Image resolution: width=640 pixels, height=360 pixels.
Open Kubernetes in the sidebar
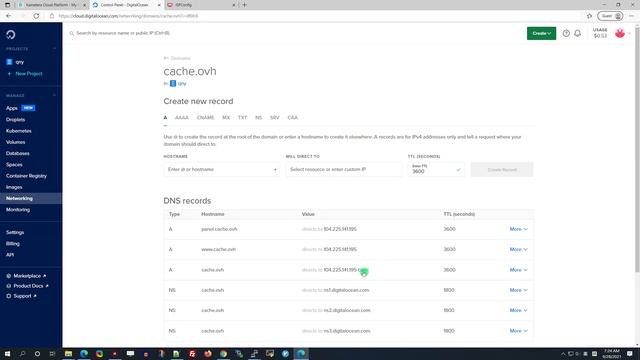pos(19,131)
